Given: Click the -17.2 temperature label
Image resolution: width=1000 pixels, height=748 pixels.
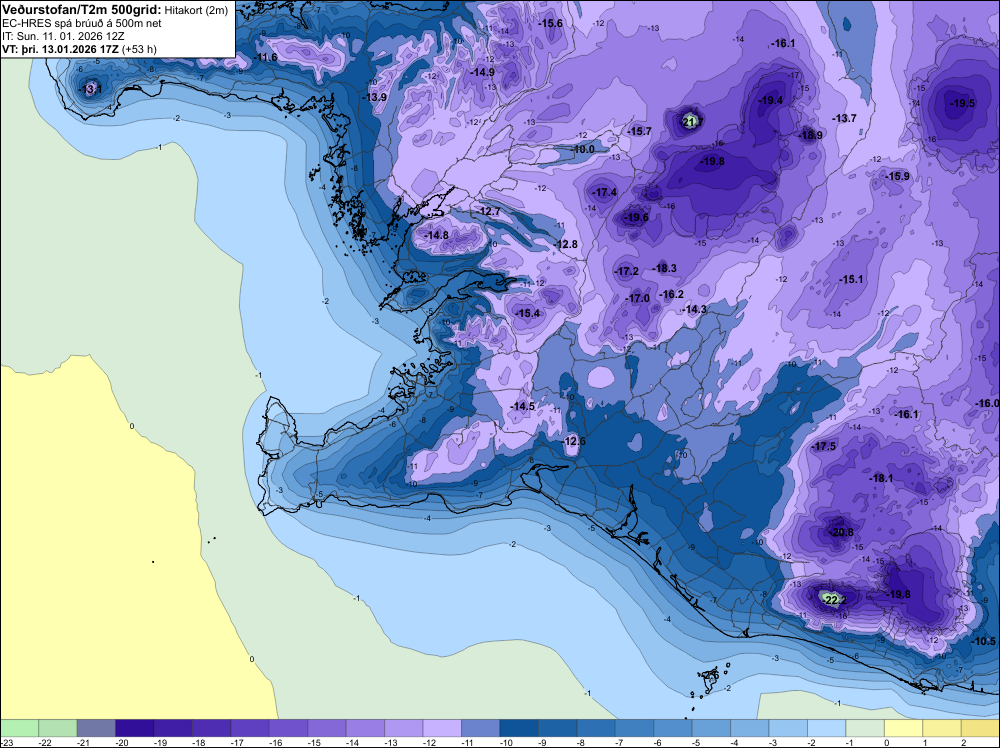Looking at the screenshot, I should (x=626, y=271).
